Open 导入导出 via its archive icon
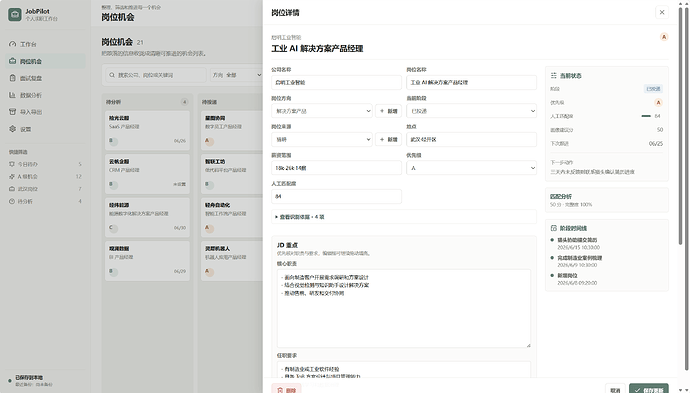The width and height of the screenshot is (690, 393). [12, 112]
